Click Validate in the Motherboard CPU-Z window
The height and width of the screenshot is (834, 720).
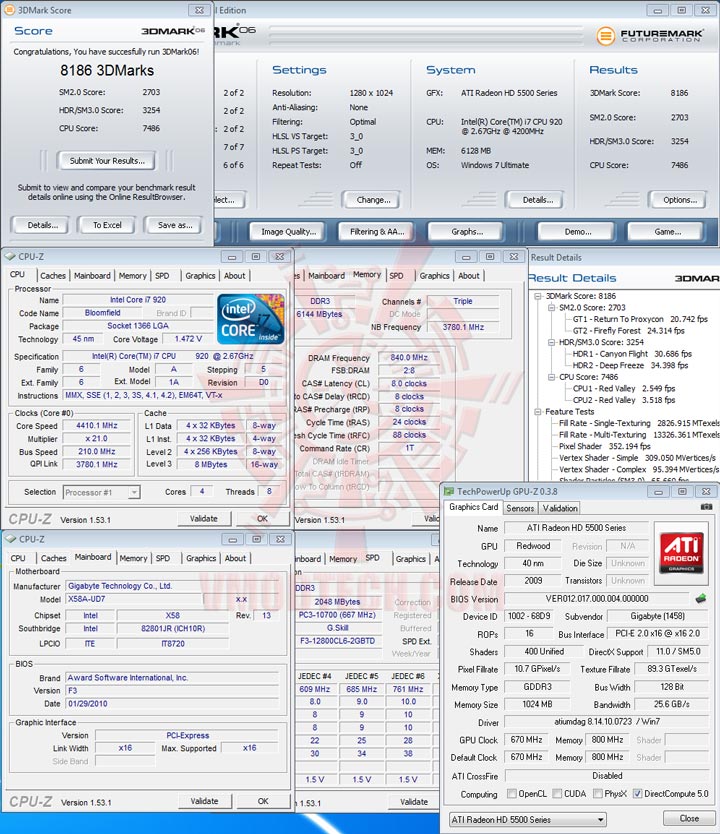(x=204, y=801)
